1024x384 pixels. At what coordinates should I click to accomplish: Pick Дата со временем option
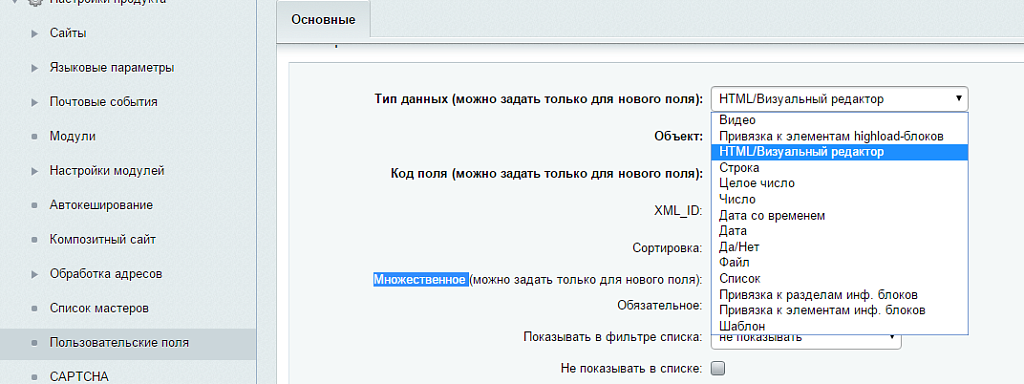(x=839, y=216)
